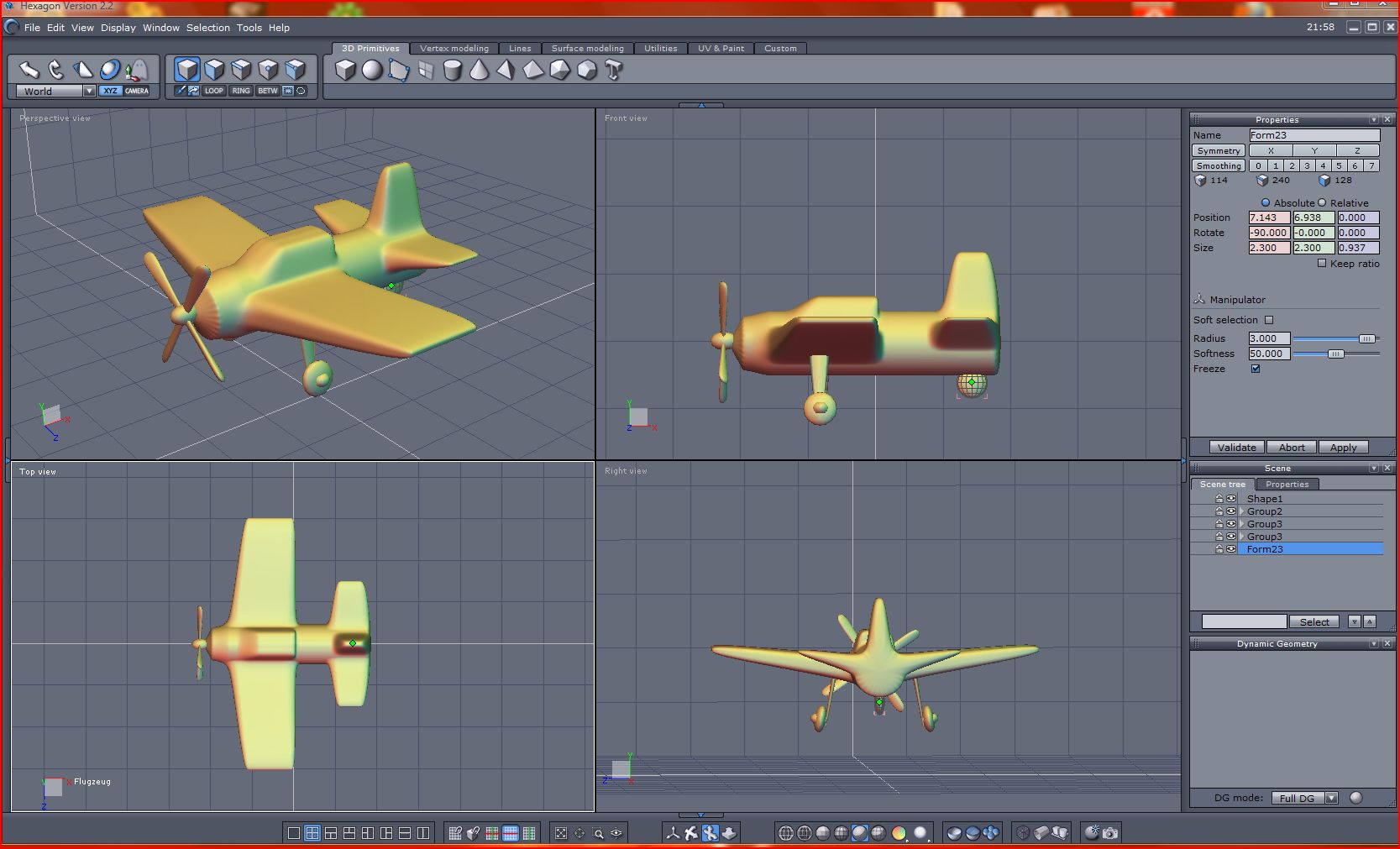Viewport: 1400px width, 849px height.
Task: Open the Full DG mode dropdown
Action: coord(1331,798)
